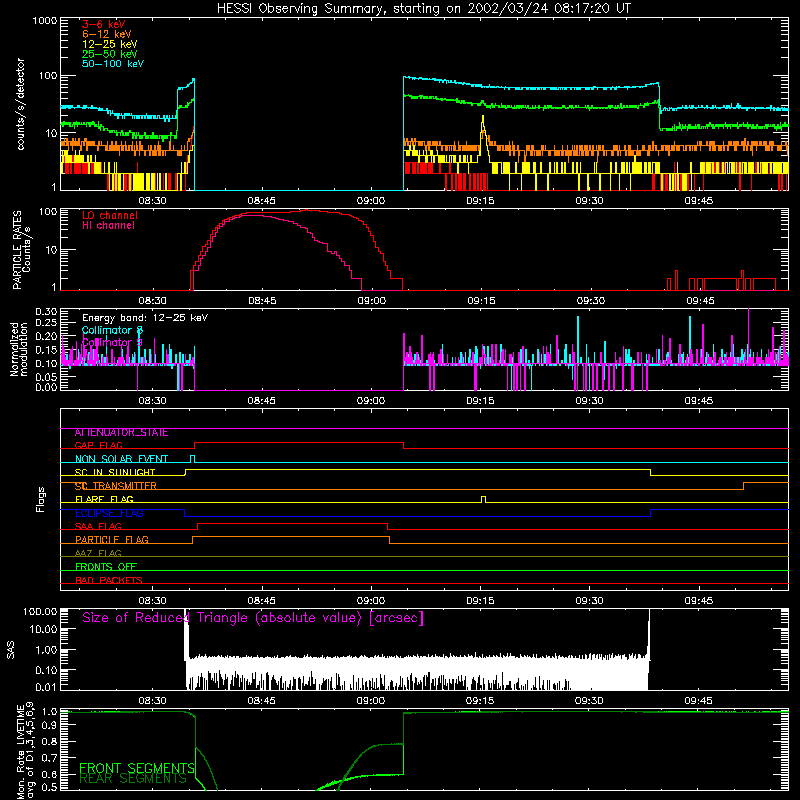Screen dimensions: 800x800
Task: Click '09:45' time label under modulation panel
Action: 698,401
